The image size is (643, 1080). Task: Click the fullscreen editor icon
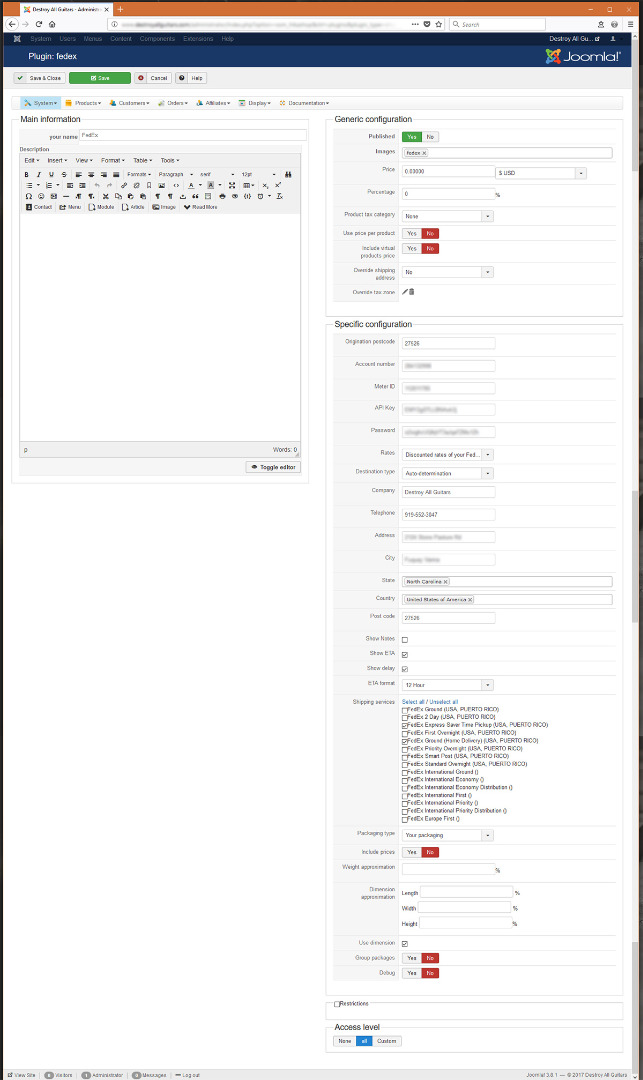click(232, 185)
